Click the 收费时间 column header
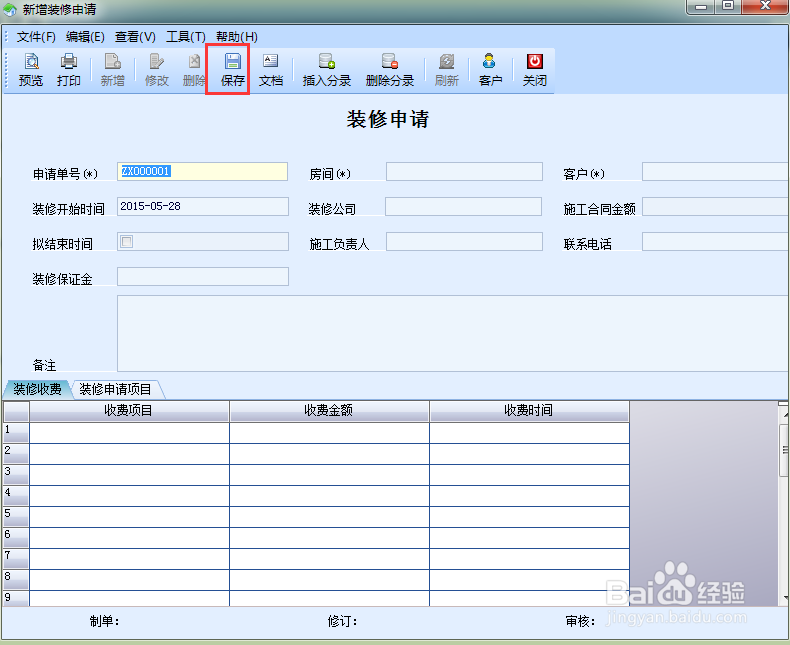The width and height of the screenshot is (790, 645). click(x=529, y=411)
